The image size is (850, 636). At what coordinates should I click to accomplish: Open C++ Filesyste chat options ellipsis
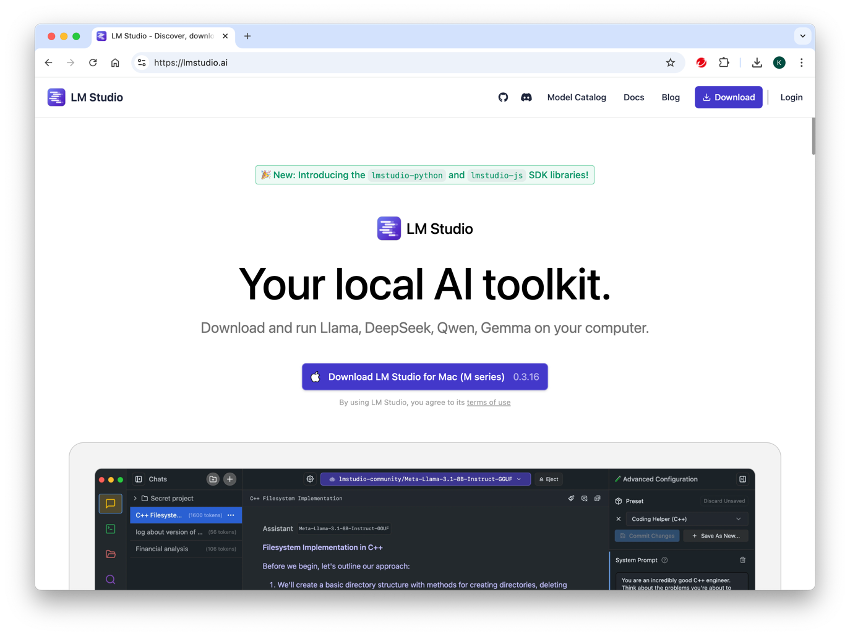pyautogui.click(x=231, y=515)
